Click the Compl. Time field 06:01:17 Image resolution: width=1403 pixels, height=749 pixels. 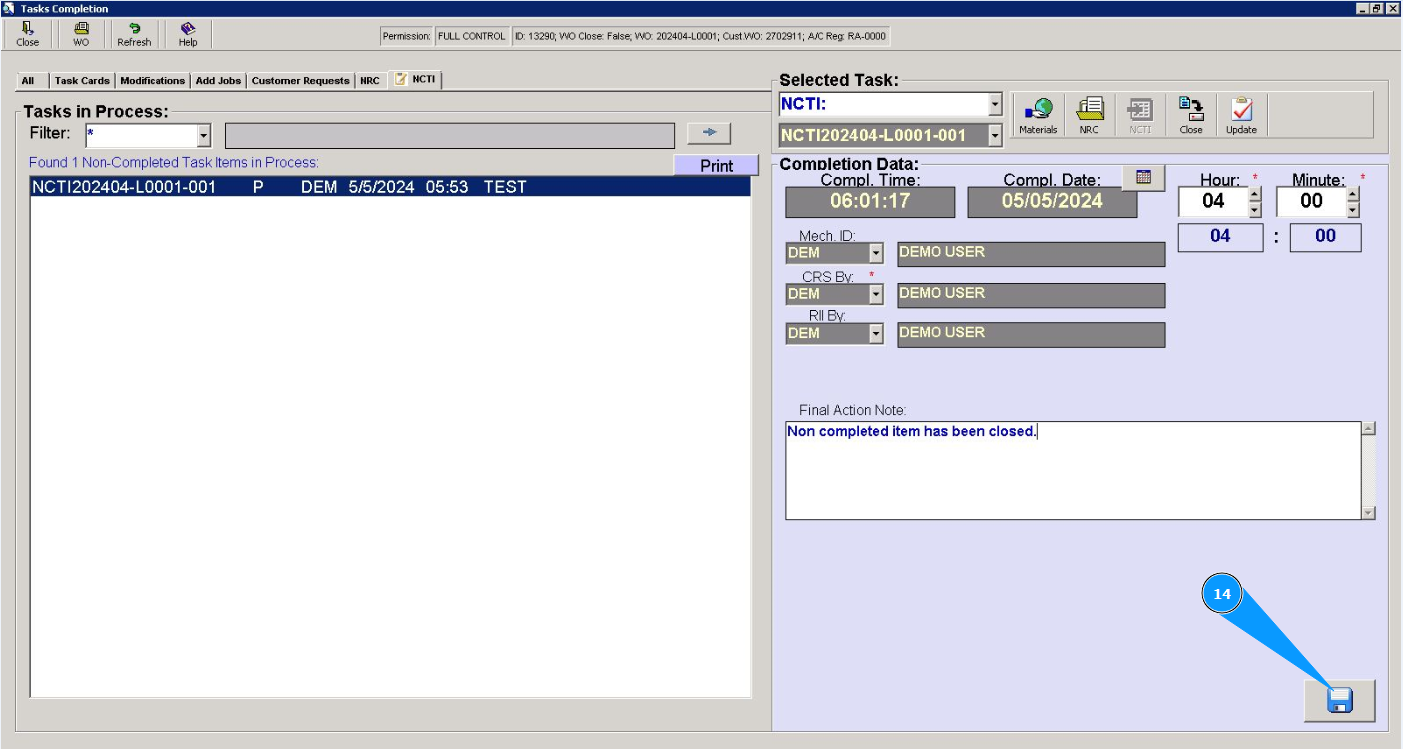click(870, 201)
